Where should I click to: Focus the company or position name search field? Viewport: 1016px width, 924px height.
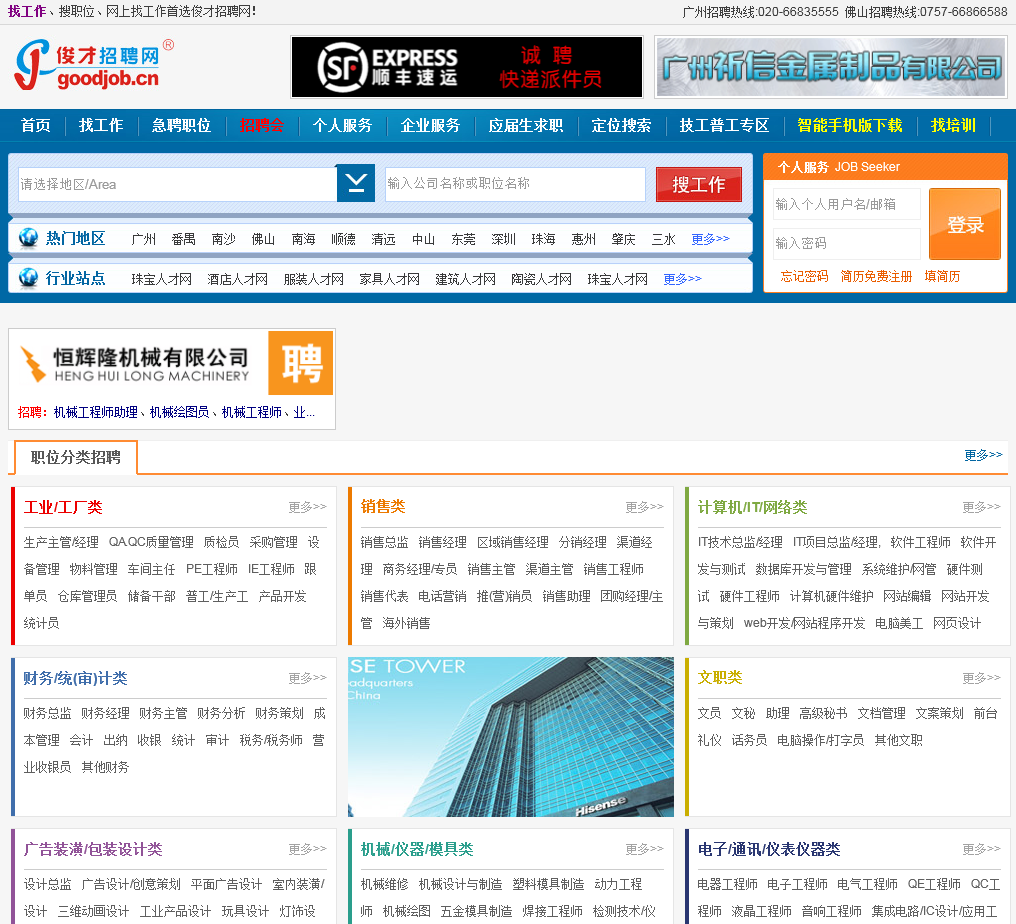(x=515, y=183)
